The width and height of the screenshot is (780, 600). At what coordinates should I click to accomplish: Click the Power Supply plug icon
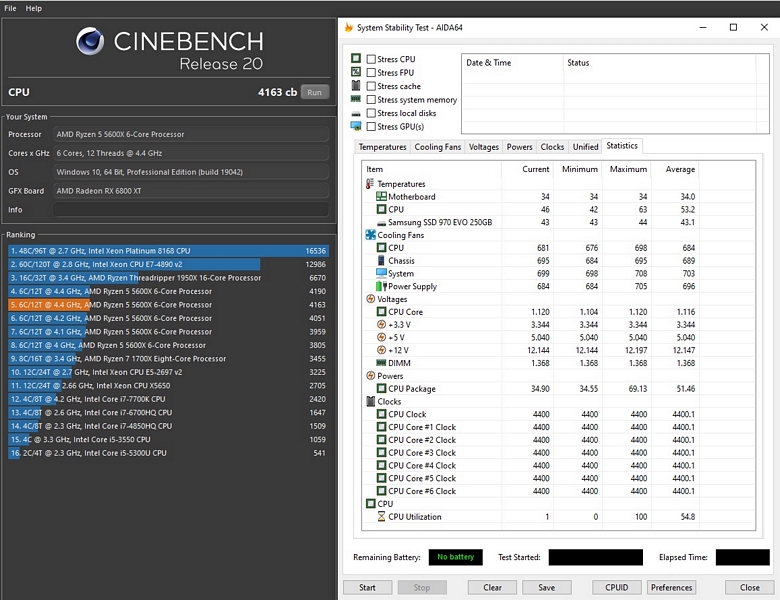[381, 286]
